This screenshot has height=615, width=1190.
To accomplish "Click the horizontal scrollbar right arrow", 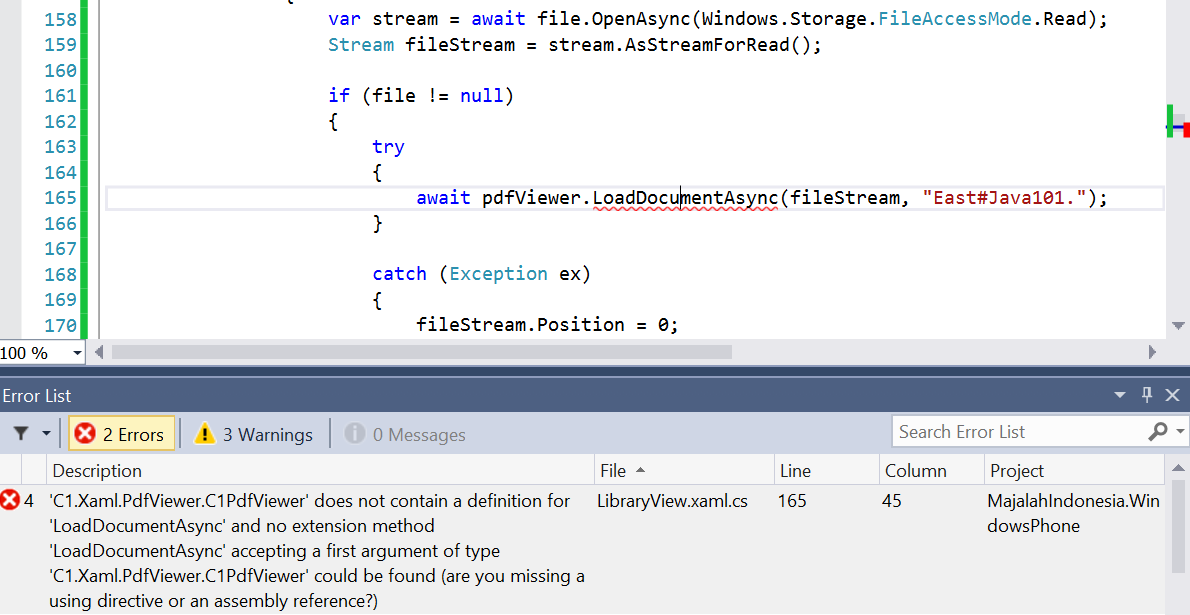I will [x=1152, y=352].
